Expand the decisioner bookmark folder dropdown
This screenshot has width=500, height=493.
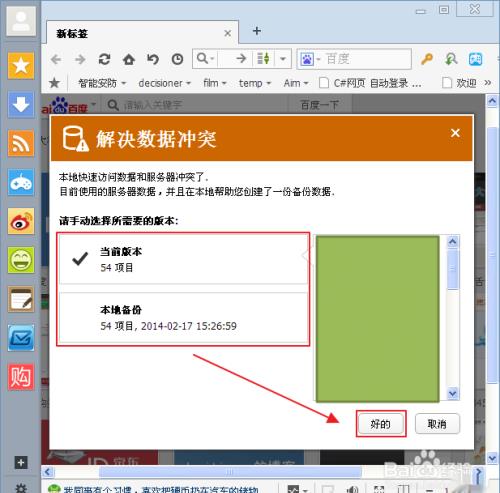(x=164, y=83)
